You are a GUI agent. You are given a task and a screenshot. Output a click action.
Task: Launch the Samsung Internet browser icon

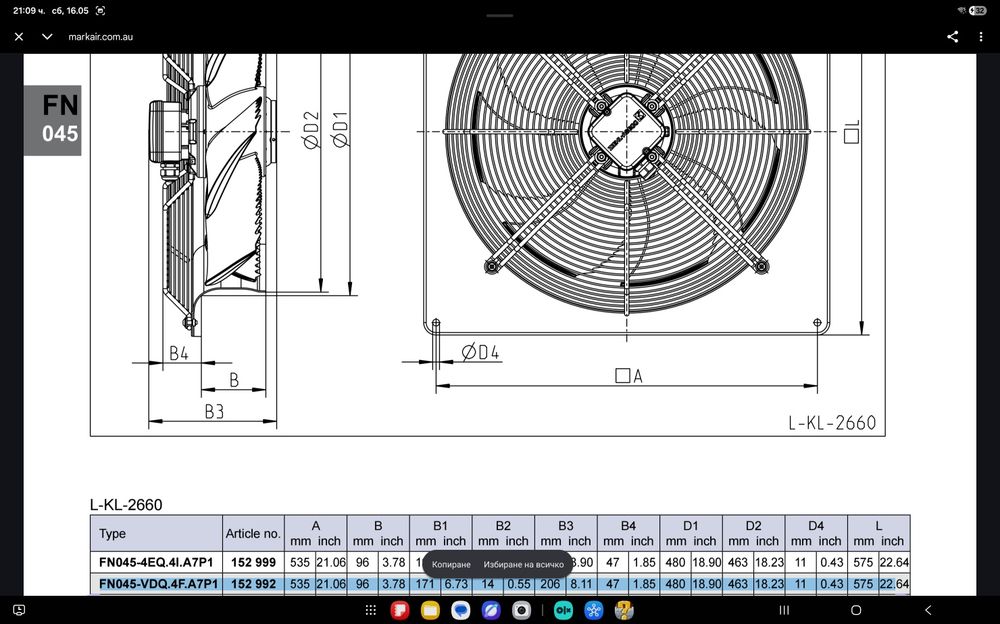pos(491,611)
